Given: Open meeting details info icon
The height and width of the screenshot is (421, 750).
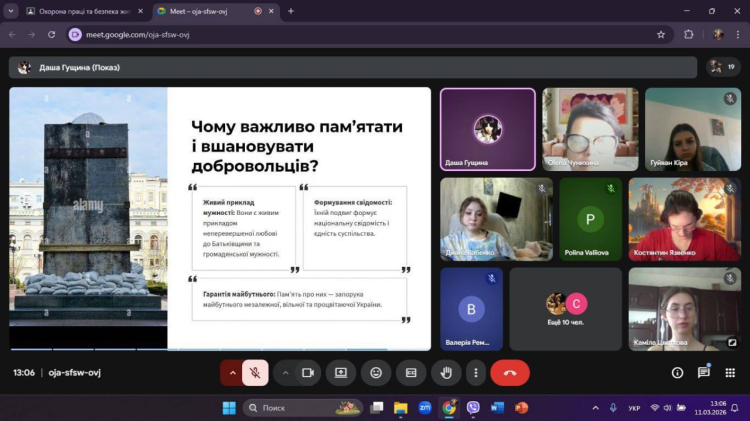Looking at the screenshot, I should tap(677, 373).
